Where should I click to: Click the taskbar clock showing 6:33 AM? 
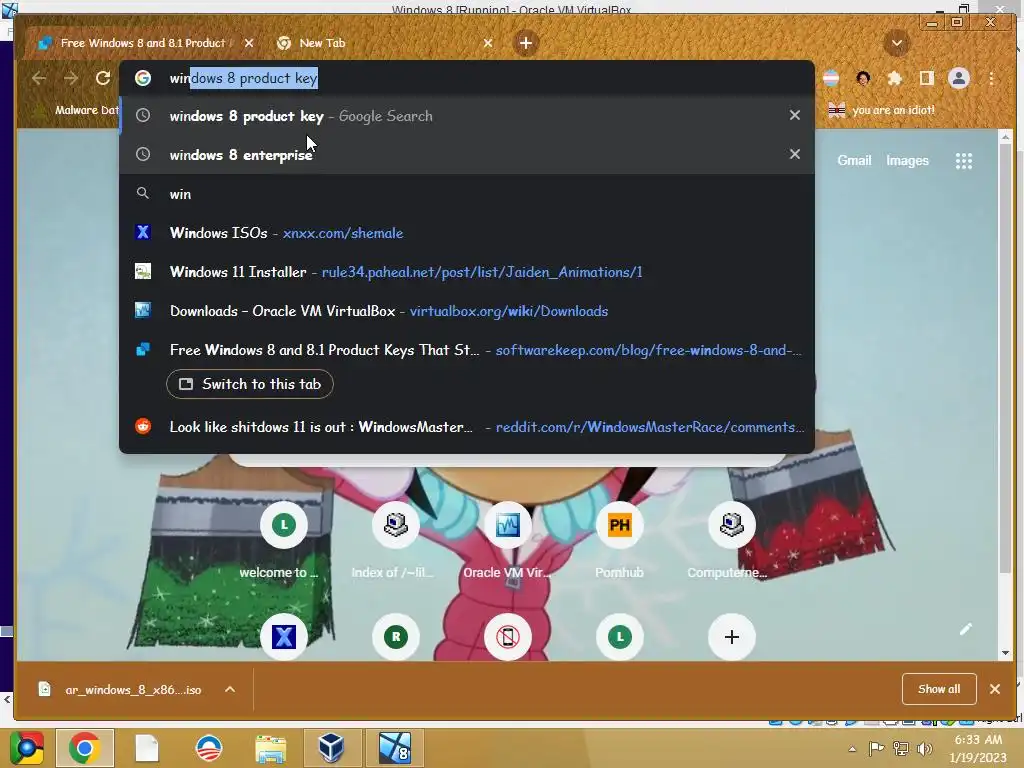978,748
